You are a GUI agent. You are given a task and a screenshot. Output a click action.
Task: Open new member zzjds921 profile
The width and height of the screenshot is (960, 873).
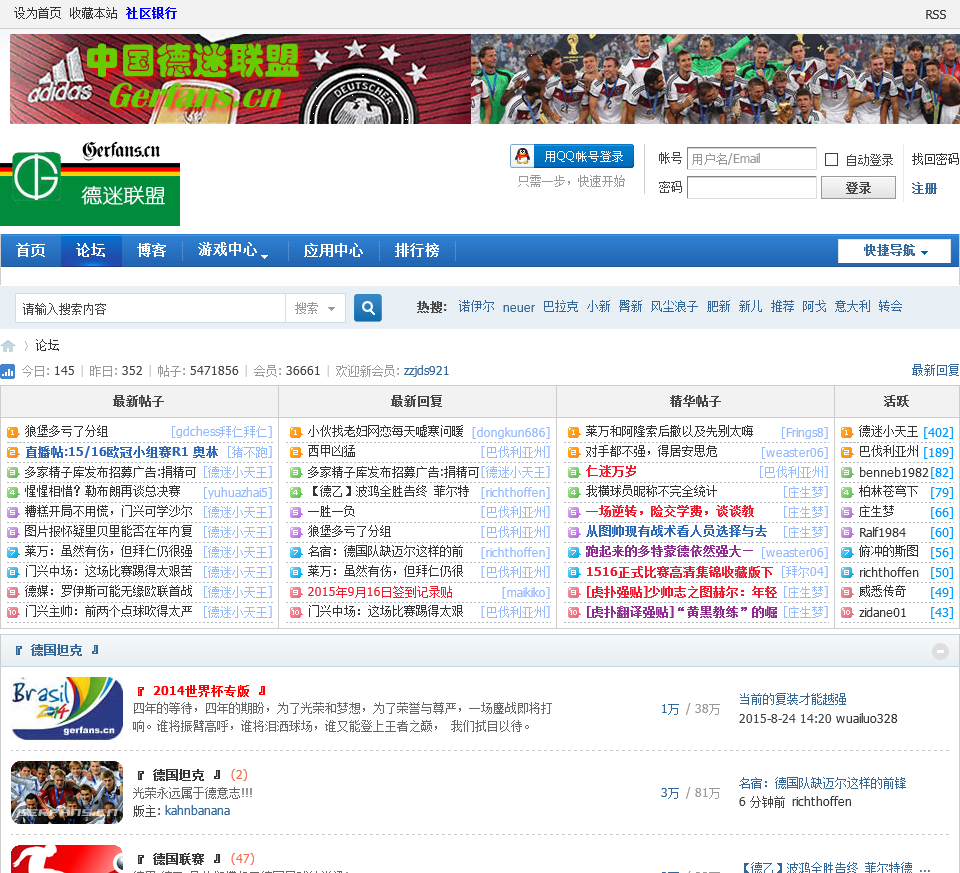pos(426,371)
